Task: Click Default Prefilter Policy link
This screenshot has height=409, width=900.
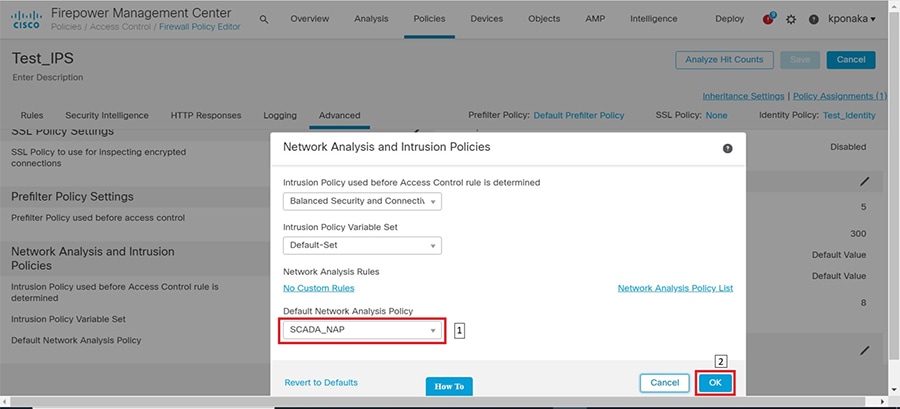Action: point(579,115)
